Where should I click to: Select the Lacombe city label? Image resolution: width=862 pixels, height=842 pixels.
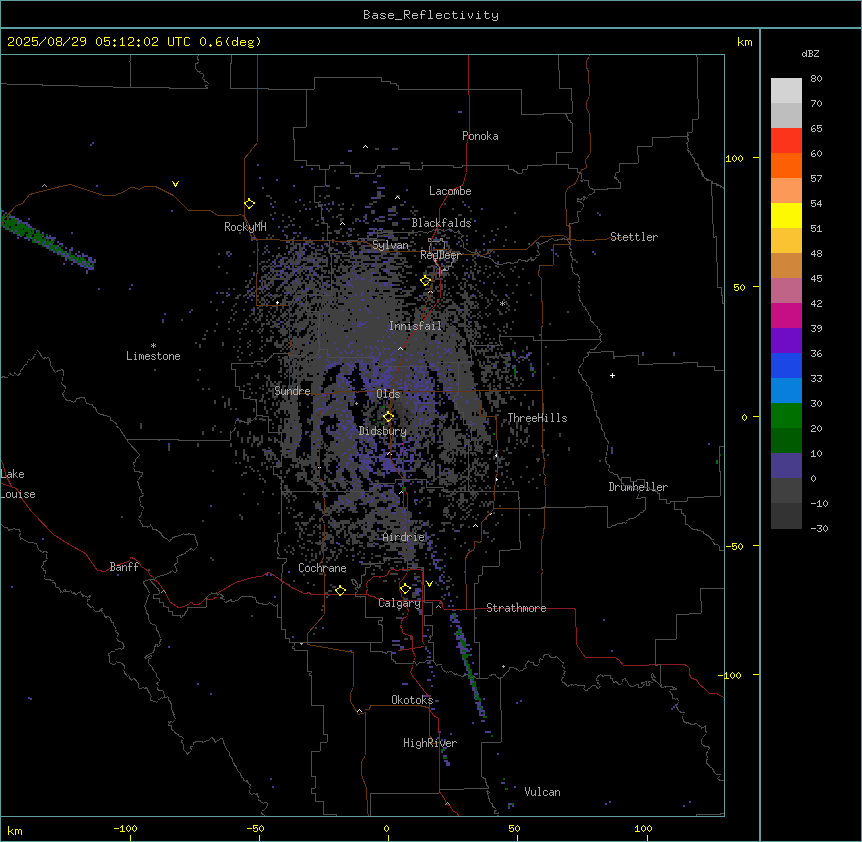coord(450,191)
